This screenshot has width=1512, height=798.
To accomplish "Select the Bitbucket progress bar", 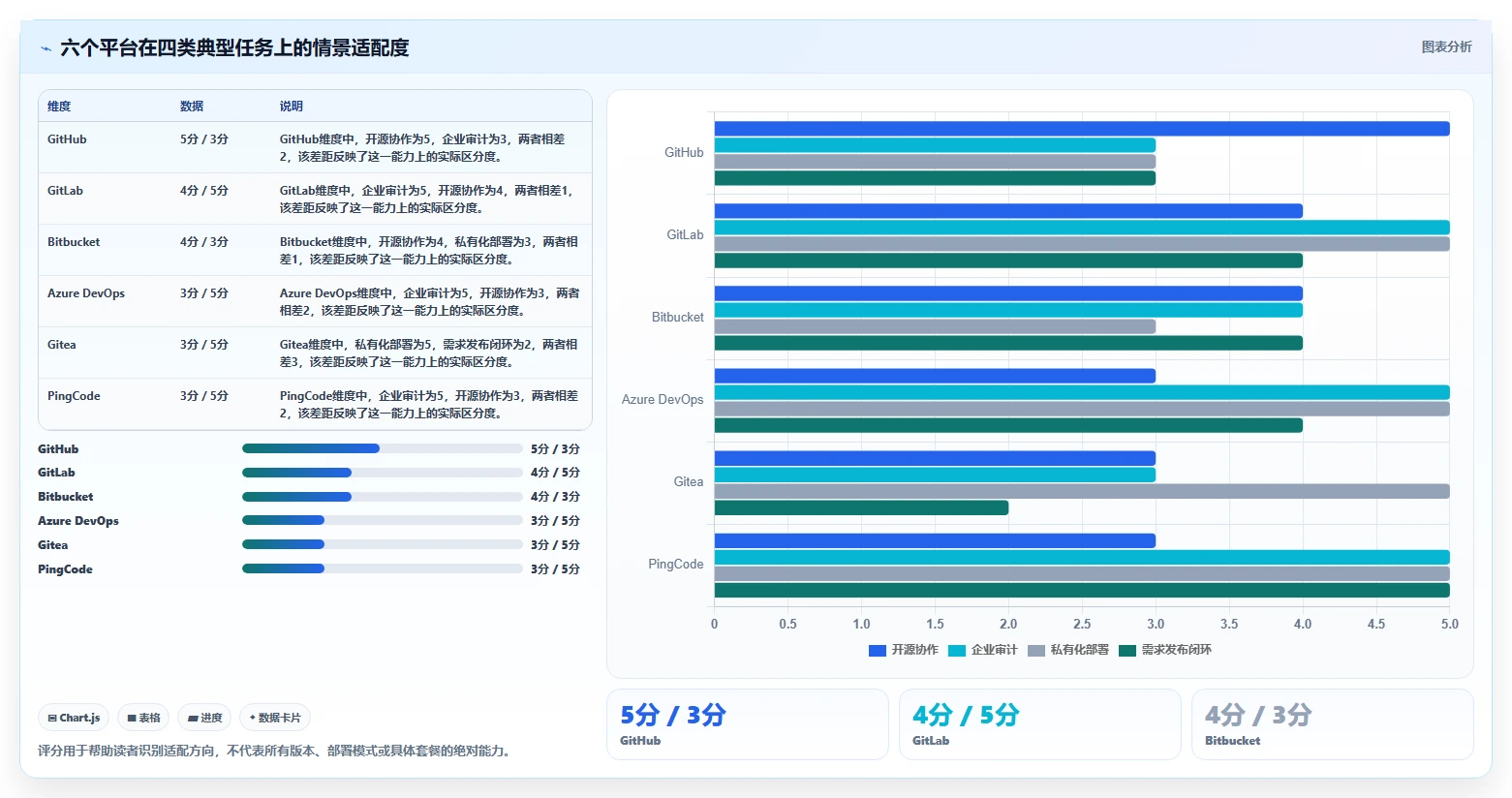I will pyautogui.click(x=382, y=497).
